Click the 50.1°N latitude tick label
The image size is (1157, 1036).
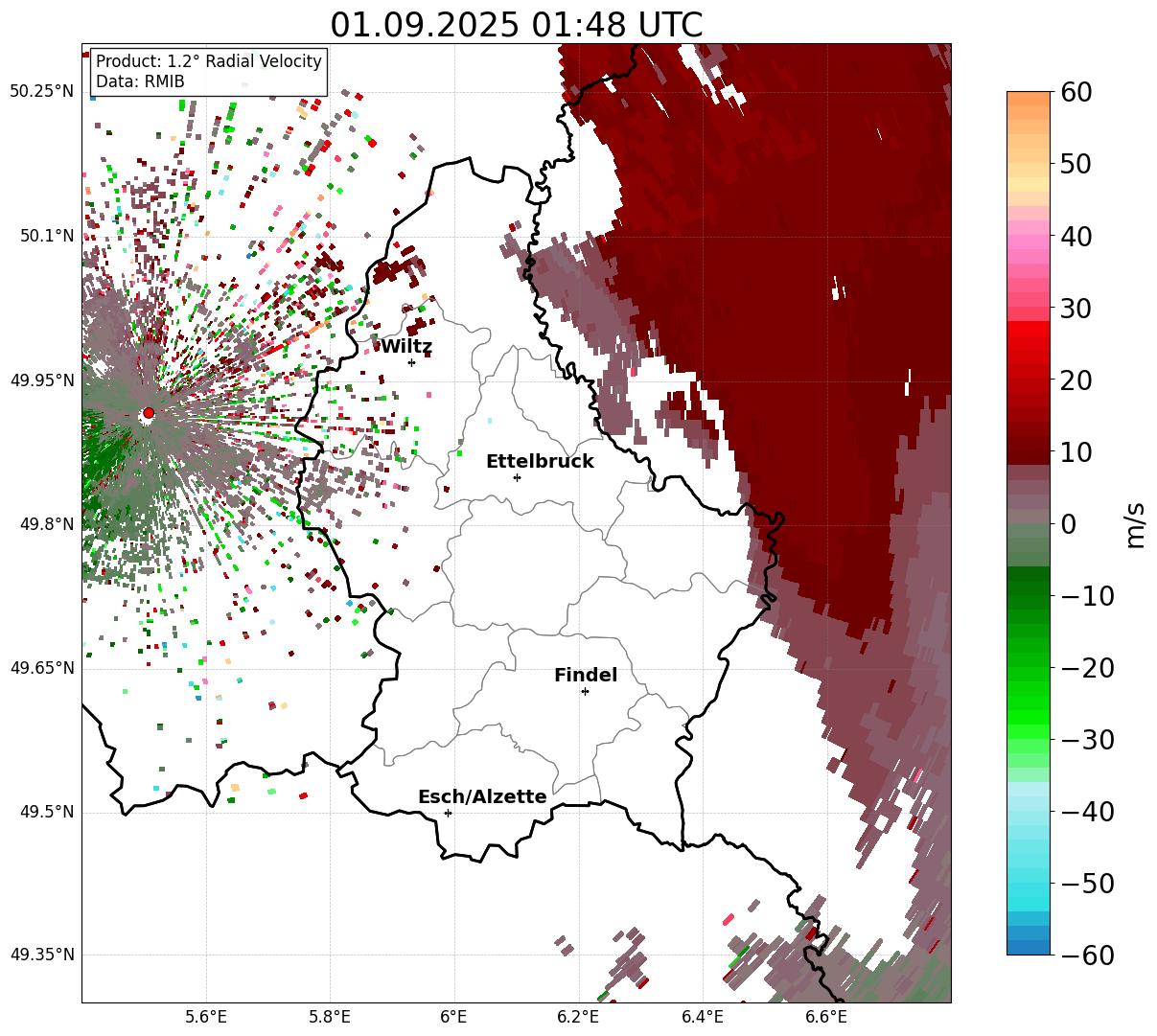click(x=46, y=236)
